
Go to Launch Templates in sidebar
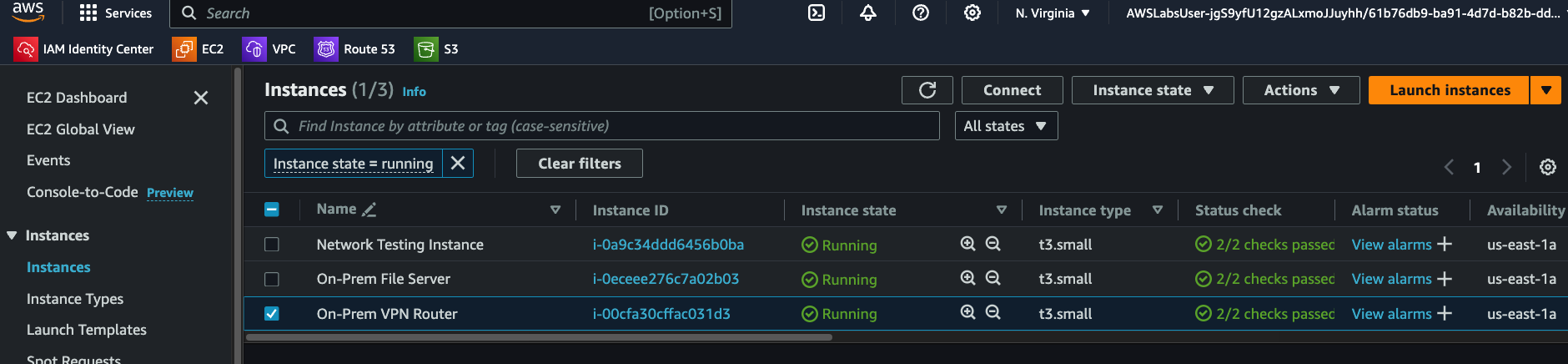[87, 330]
